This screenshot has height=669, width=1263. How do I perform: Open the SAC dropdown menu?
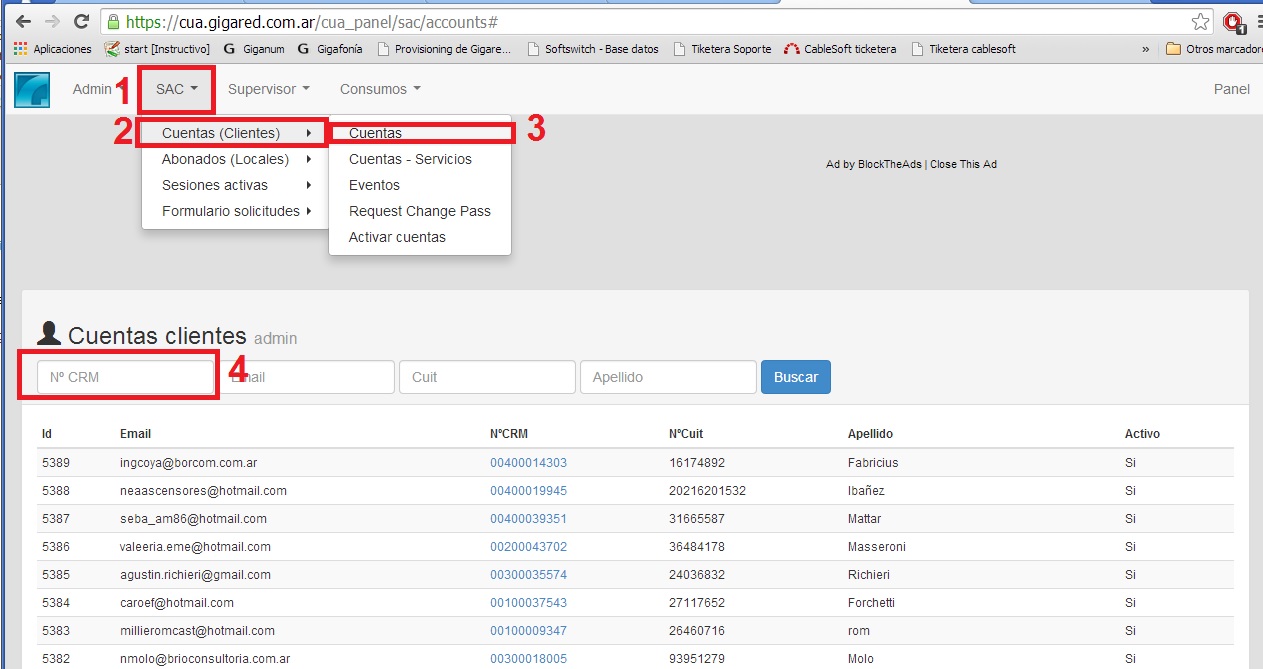tap(177, 89)
